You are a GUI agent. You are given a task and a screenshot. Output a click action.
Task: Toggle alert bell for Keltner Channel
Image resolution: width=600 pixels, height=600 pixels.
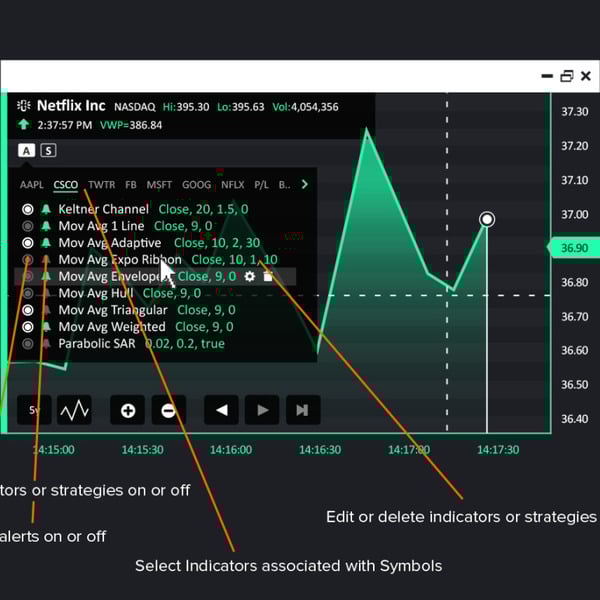coord(46,209)
